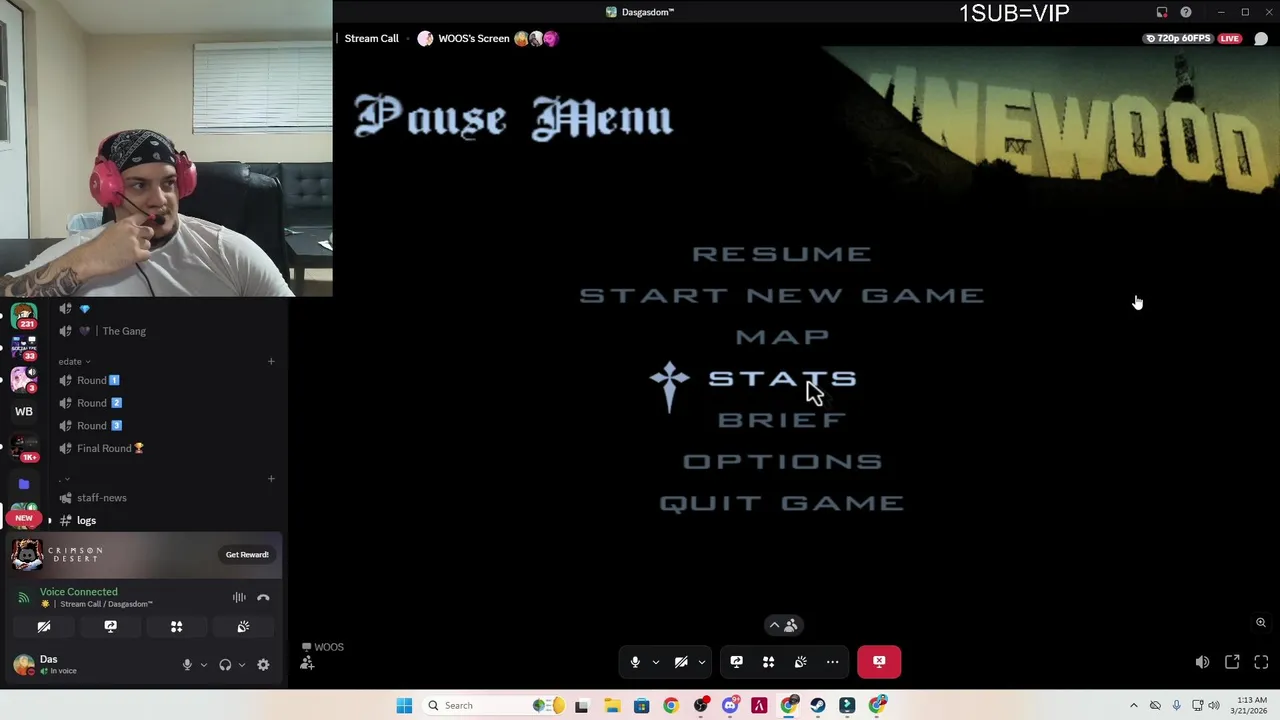Image resolution: width=1280 pixels, height=720 pixels.
Task: Open Activities icon in center call bar
Action: (x=768, y=662)
